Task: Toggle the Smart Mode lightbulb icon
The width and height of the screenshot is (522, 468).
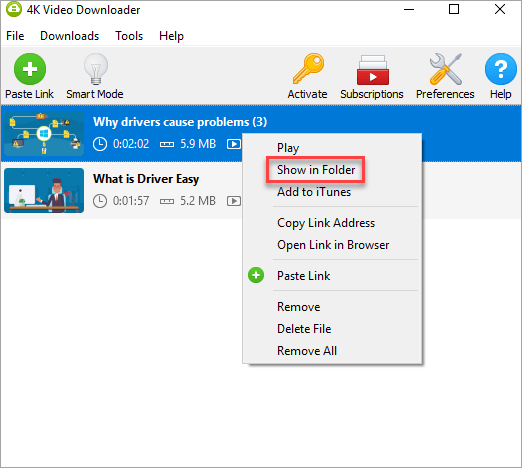Action: coord(96,69)
